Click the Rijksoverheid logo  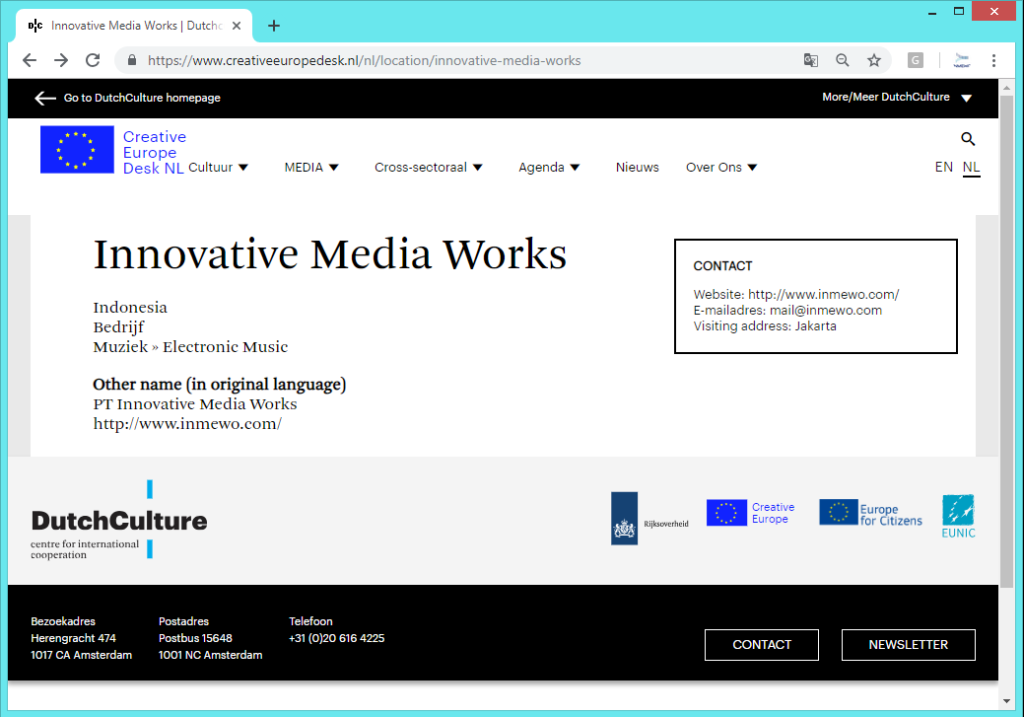(x=650, y=518)
